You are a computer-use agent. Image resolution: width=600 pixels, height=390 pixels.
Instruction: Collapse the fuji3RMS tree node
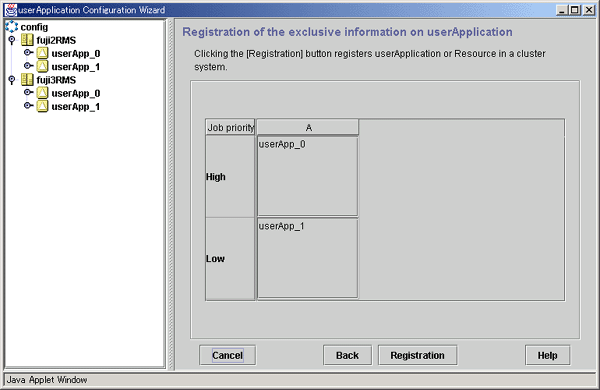(x=12, y=80)
